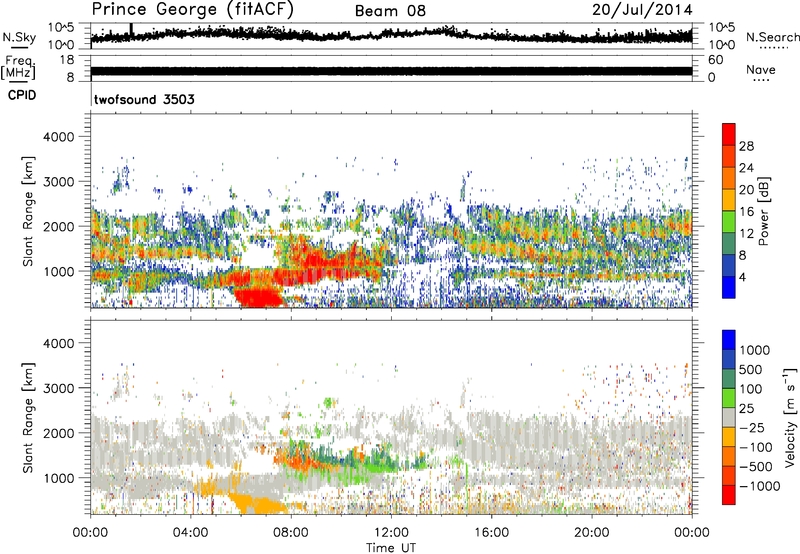Click the '-1000' label on velocity colorbar
Image resolution: width=800 pixels, height=554 pixels.
[x=759, y=486]
